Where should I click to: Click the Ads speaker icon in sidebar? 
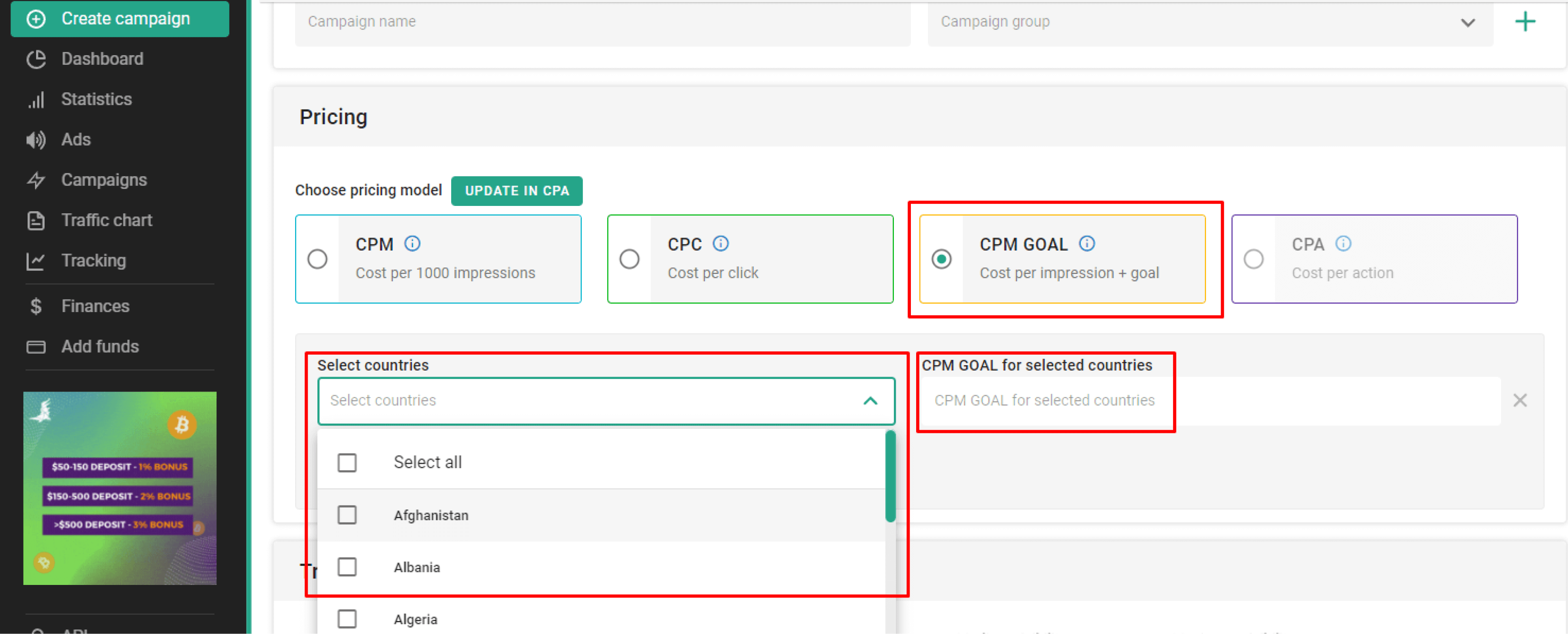36,139
